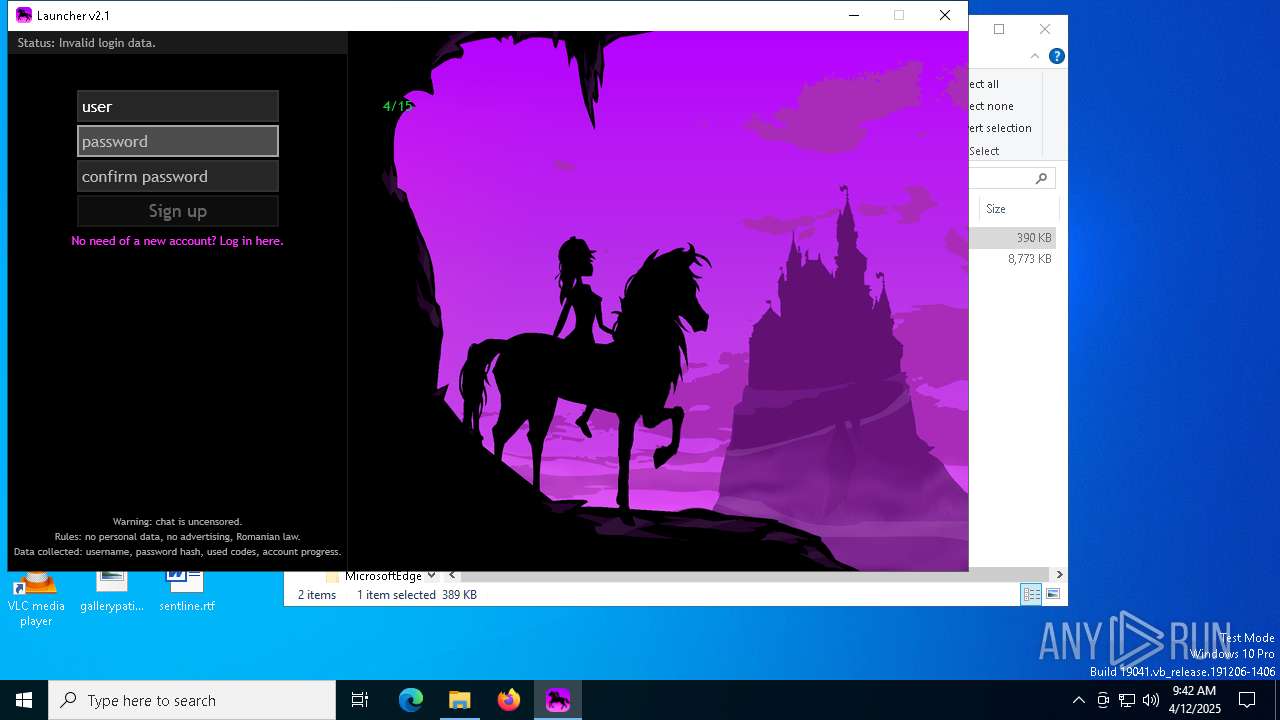Maximize the File Explorer window
Viewport: 1280px width, 720px height.
(x=998, y=29)
